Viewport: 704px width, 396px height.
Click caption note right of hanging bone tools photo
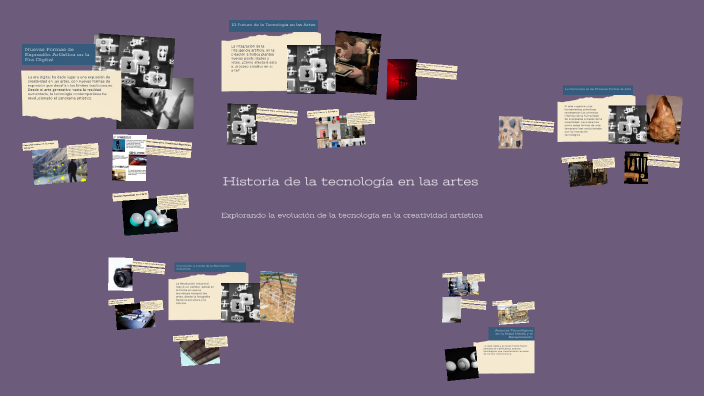(664, 161)
